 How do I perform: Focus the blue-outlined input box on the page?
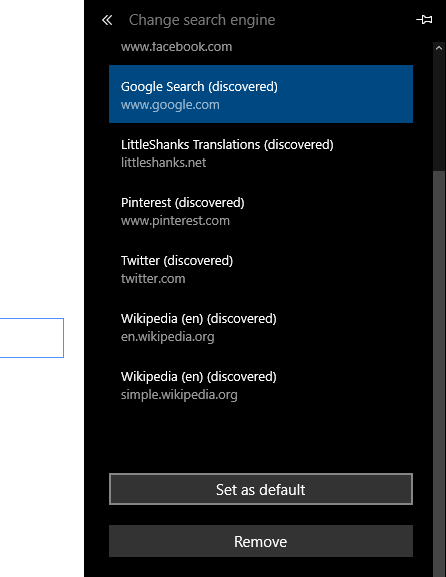(x=32, y=338)
